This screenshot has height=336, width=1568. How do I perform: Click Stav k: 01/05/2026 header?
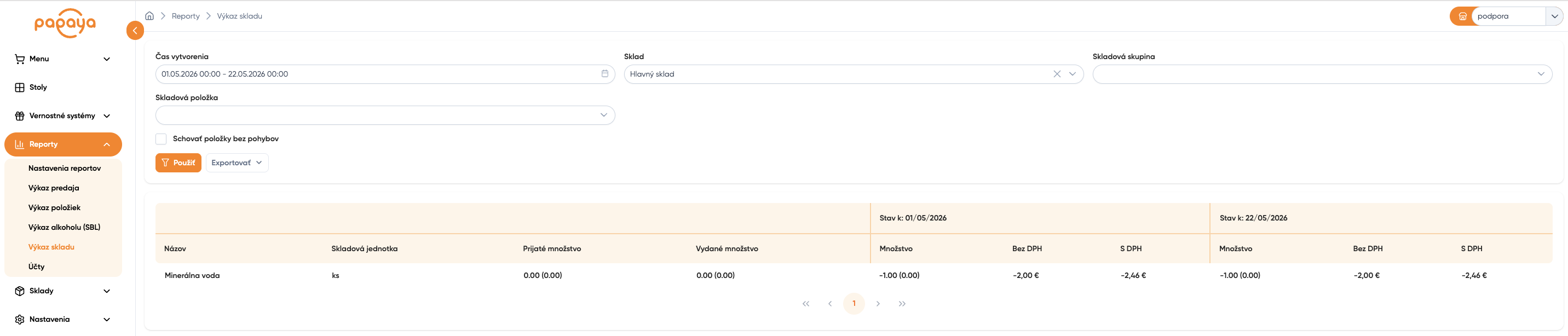tap(913, 218)
